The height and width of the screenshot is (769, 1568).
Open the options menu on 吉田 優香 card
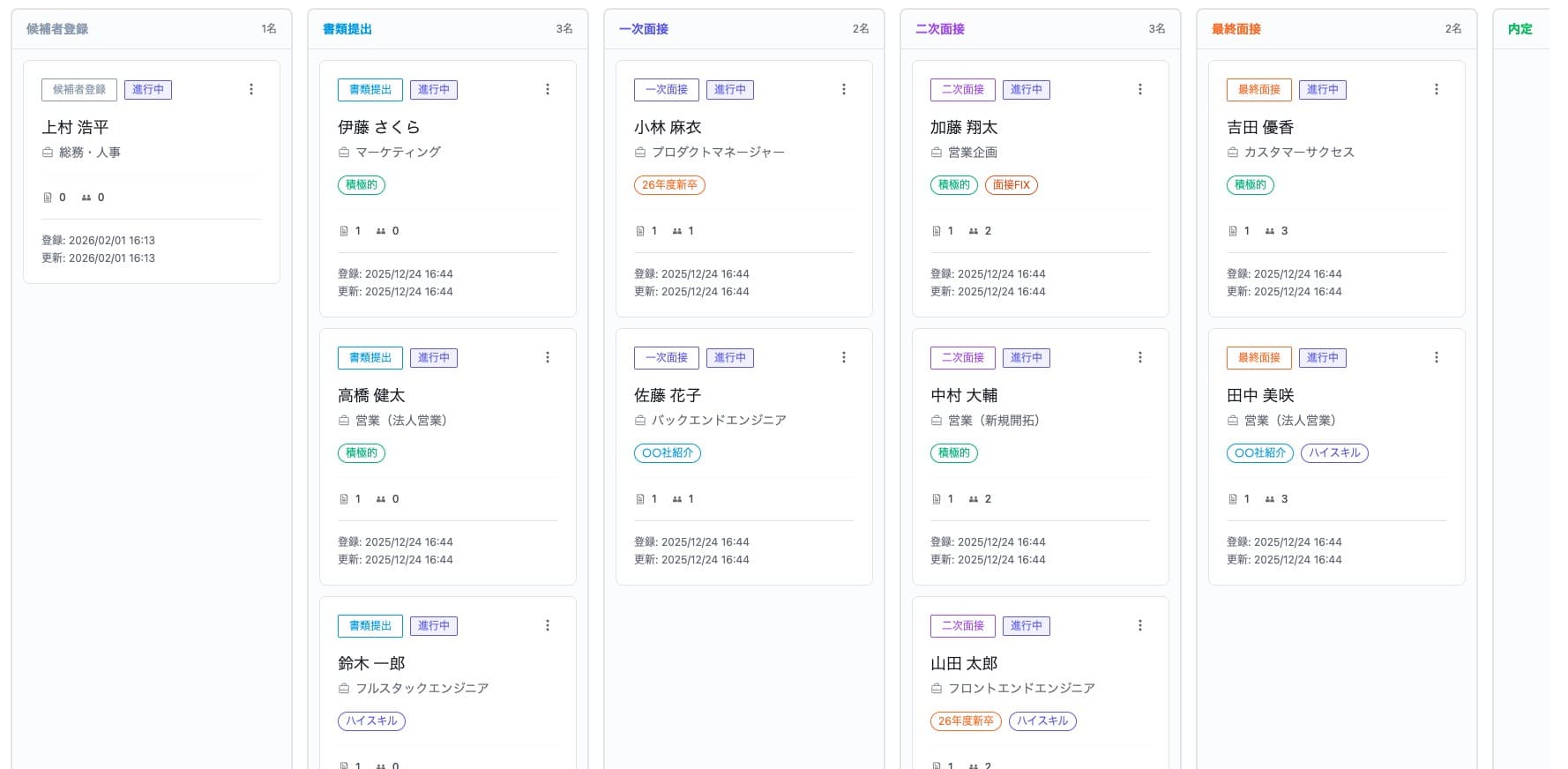[x=1437, y=89]
